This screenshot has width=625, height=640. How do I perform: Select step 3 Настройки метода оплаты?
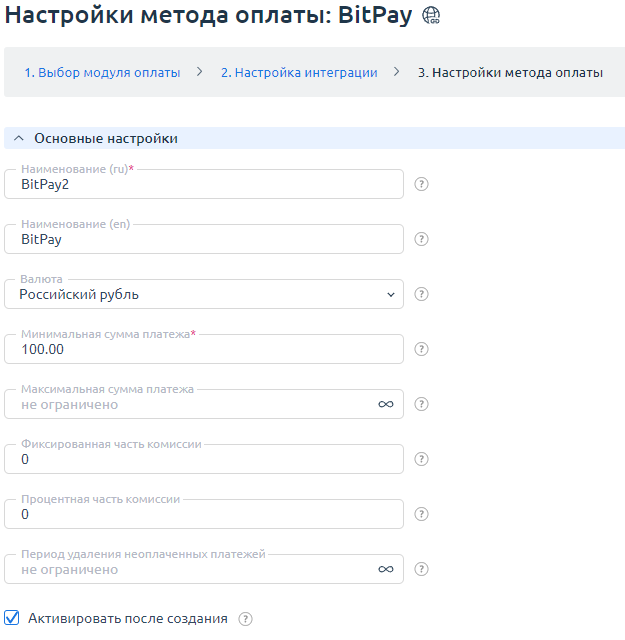pos(510,73)
